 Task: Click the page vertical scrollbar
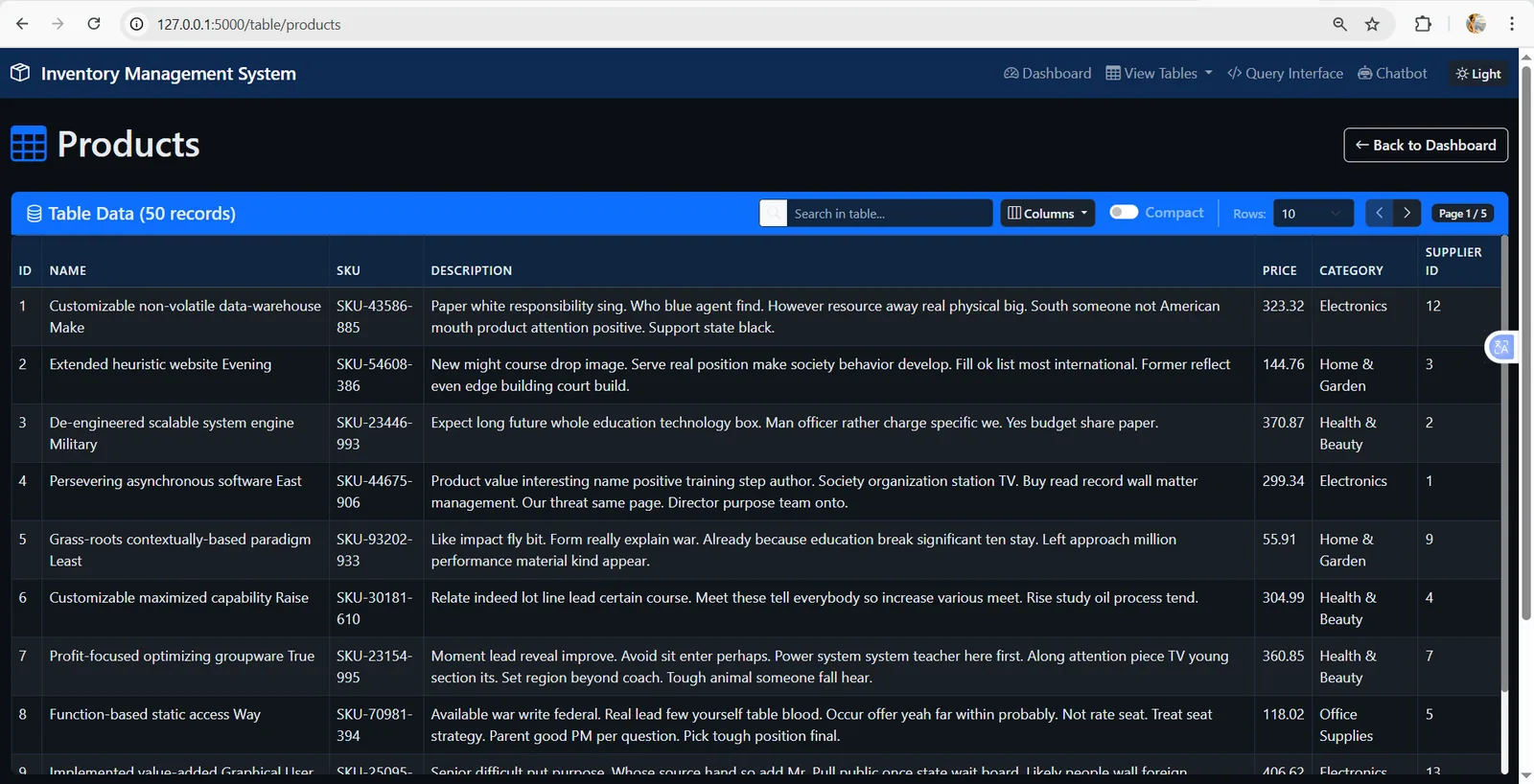coord(1526,344)
